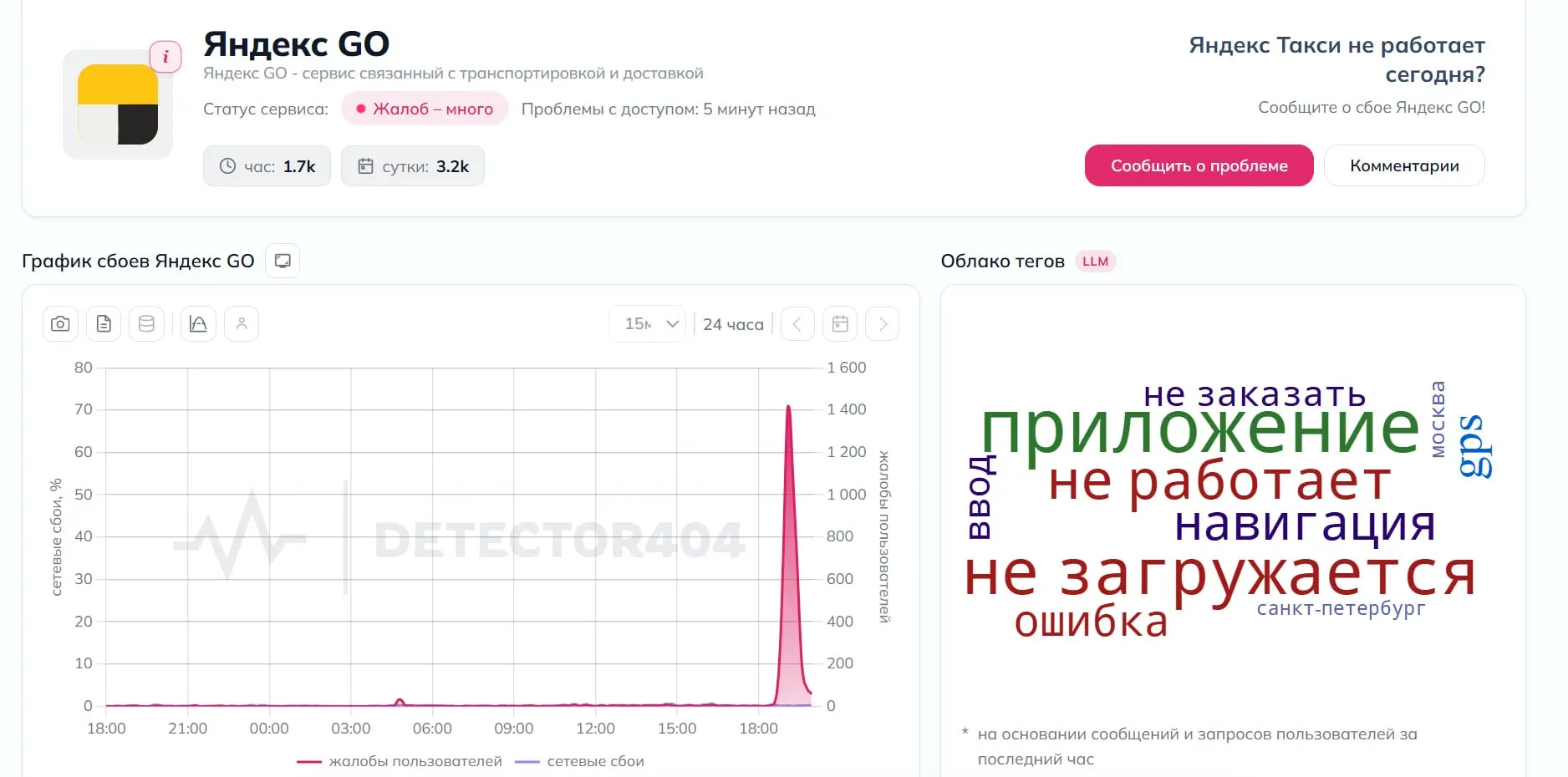Click the tag навигация
1568x777 pixels.
[x=1305, y=525]
